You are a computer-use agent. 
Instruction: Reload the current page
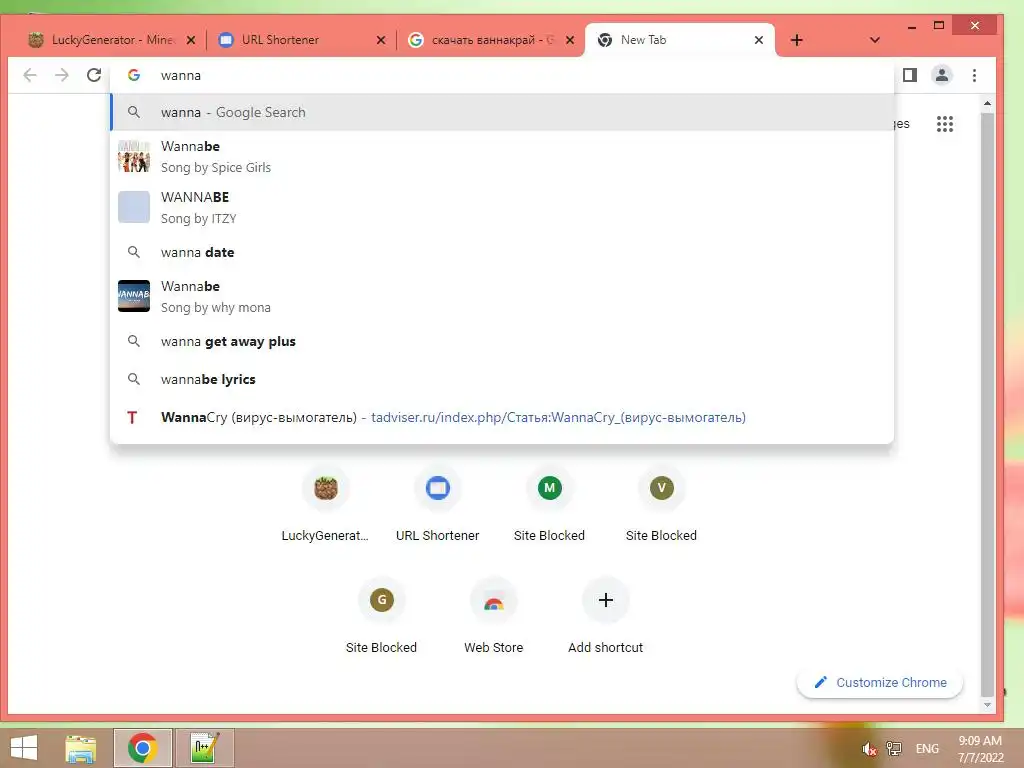tap(94, 75)
